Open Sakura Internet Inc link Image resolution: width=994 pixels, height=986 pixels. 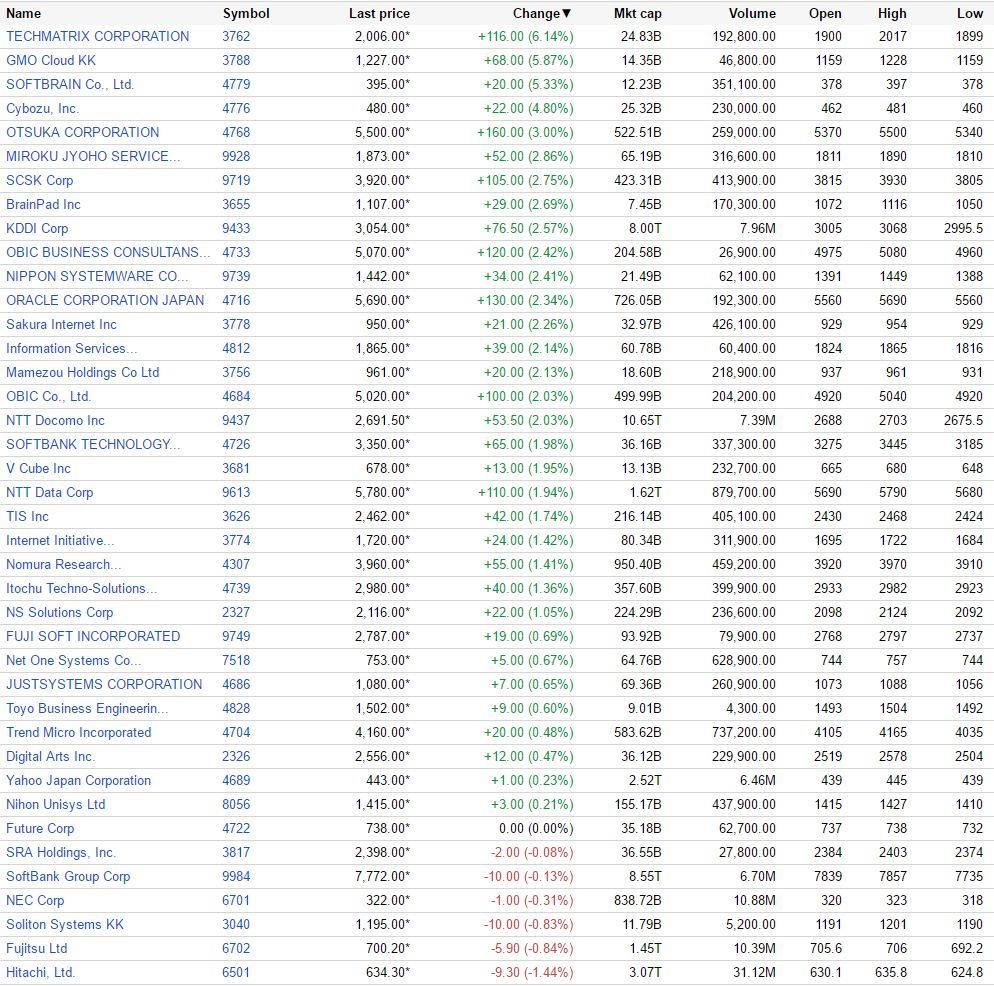61,325
